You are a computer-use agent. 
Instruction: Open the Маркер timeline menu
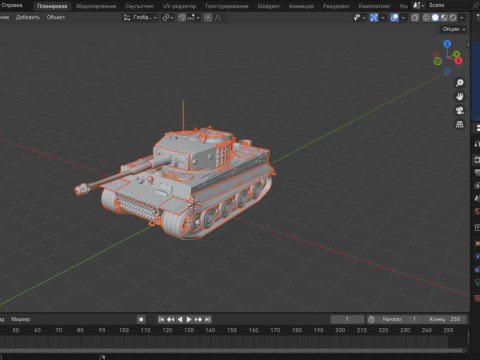(x=21, y=319)
